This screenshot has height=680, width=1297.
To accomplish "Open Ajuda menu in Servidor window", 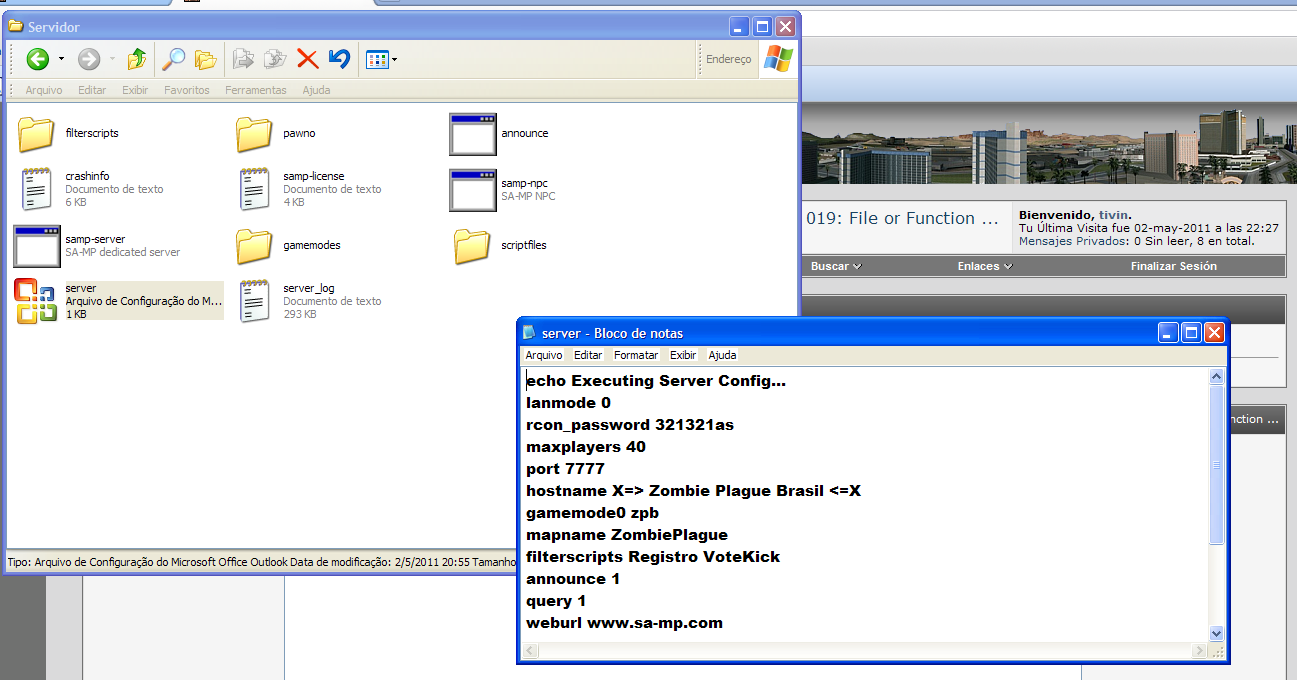I will (x=316, y=90).
